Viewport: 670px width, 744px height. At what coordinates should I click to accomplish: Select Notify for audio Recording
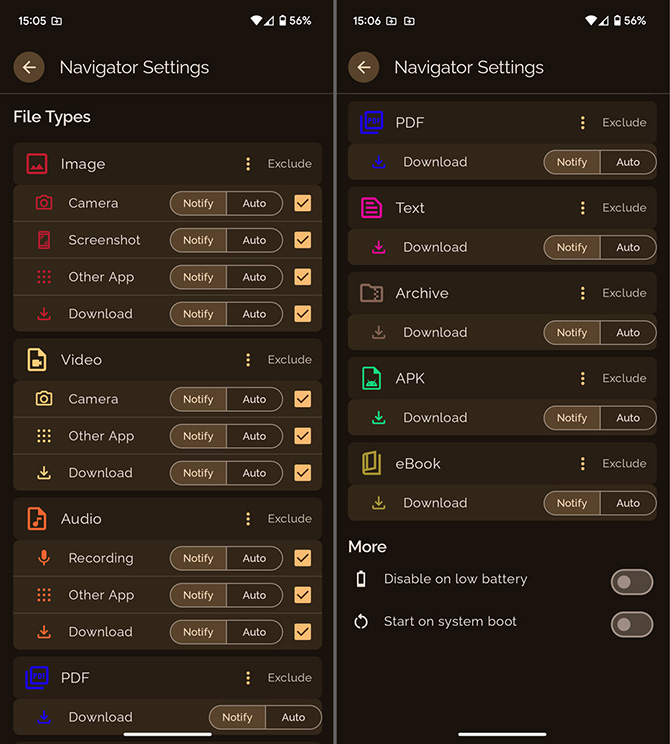pos(198,558)
